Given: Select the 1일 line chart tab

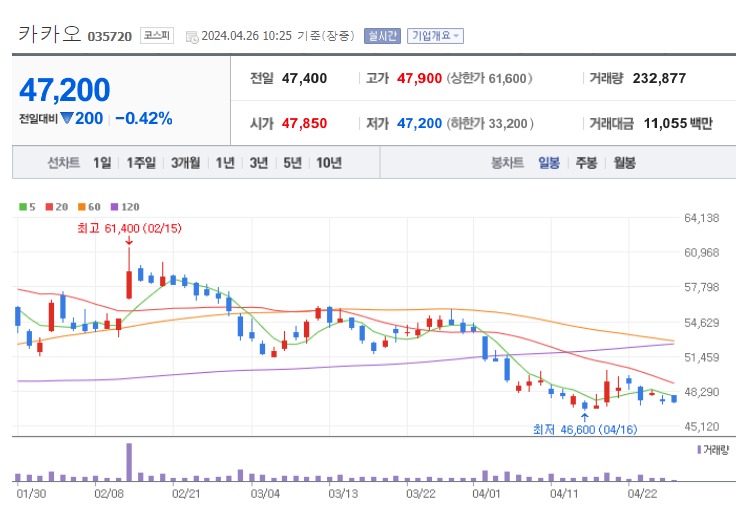Looking at the screenshot, I should coord(102,163).
